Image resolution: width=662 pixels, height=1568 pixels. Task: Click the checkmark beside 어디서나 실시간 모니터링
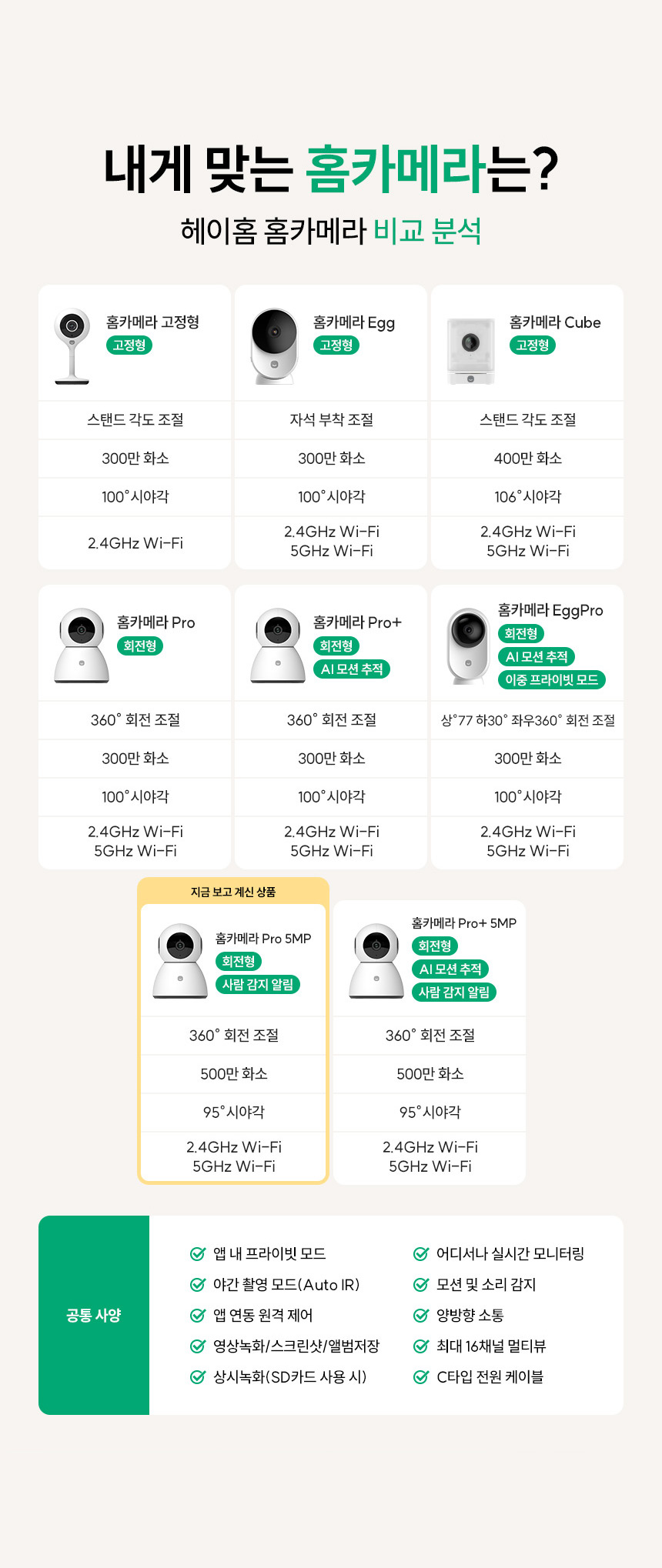tap(421, 1253)
